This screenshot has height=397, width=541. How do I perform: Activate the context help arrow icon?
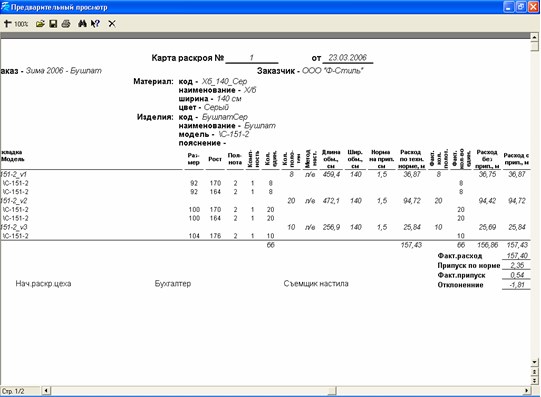pos(95,24)
